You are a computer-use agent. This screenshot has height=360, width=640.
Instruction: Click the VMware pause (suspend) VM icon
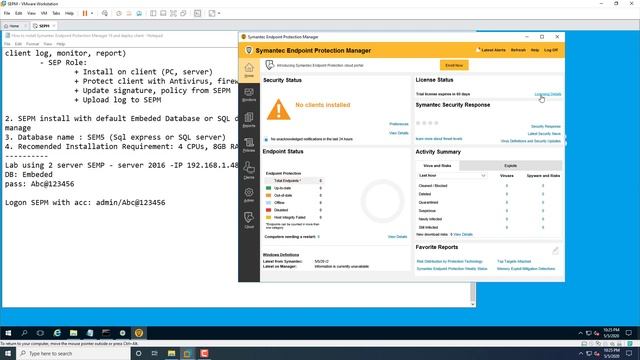point(85,13)
